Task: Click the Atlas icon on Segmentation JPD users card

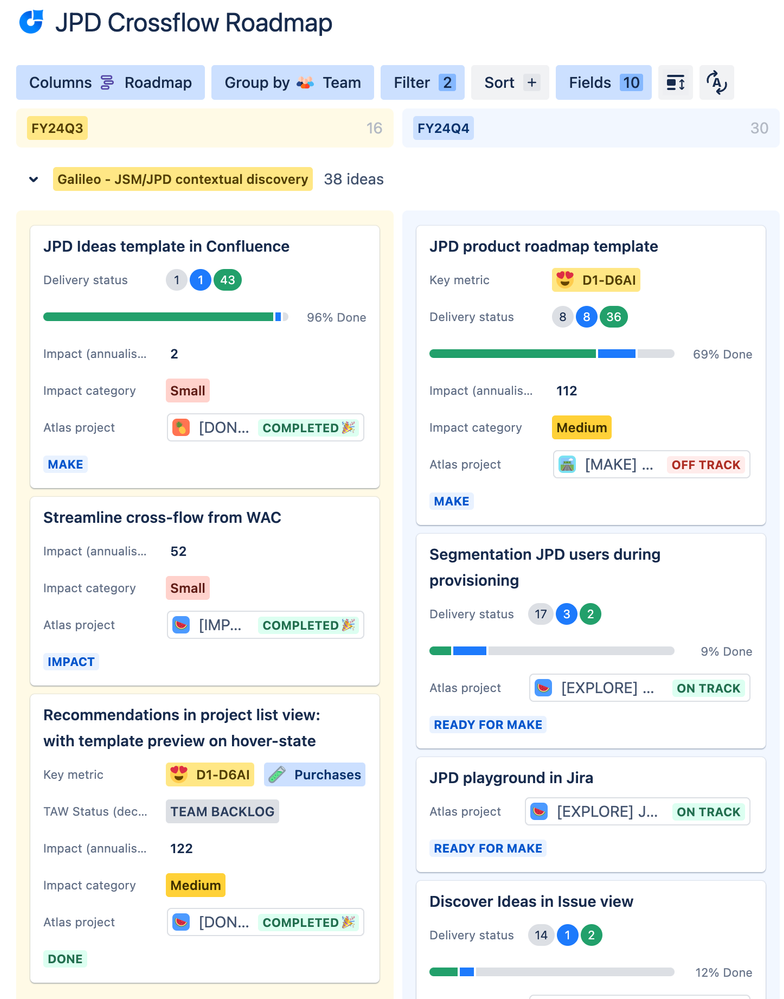Action: tap(543, 688)
